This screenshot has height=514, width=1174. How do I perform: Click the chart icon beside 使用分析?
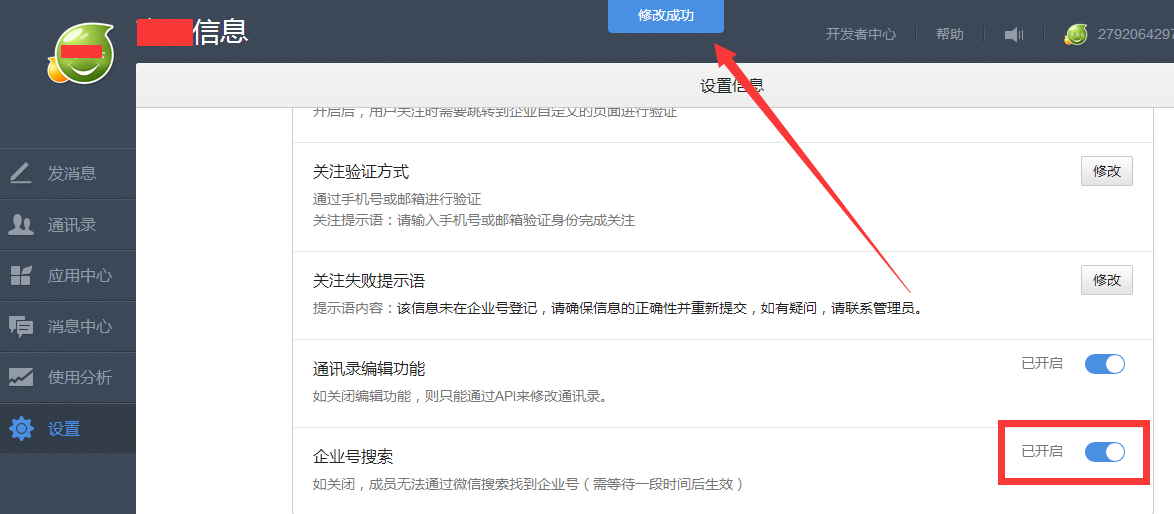[x=20, y=378]
